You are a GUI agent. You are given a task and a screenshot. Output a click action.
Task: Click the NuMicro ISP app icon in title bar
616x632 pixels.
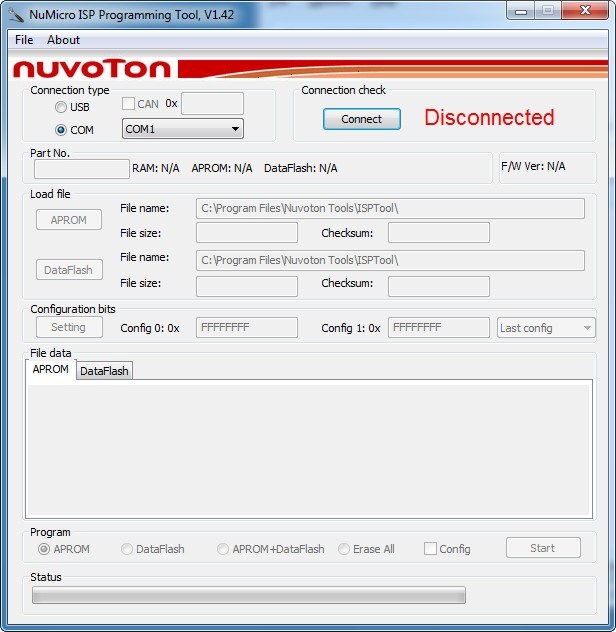coord(16,15)
